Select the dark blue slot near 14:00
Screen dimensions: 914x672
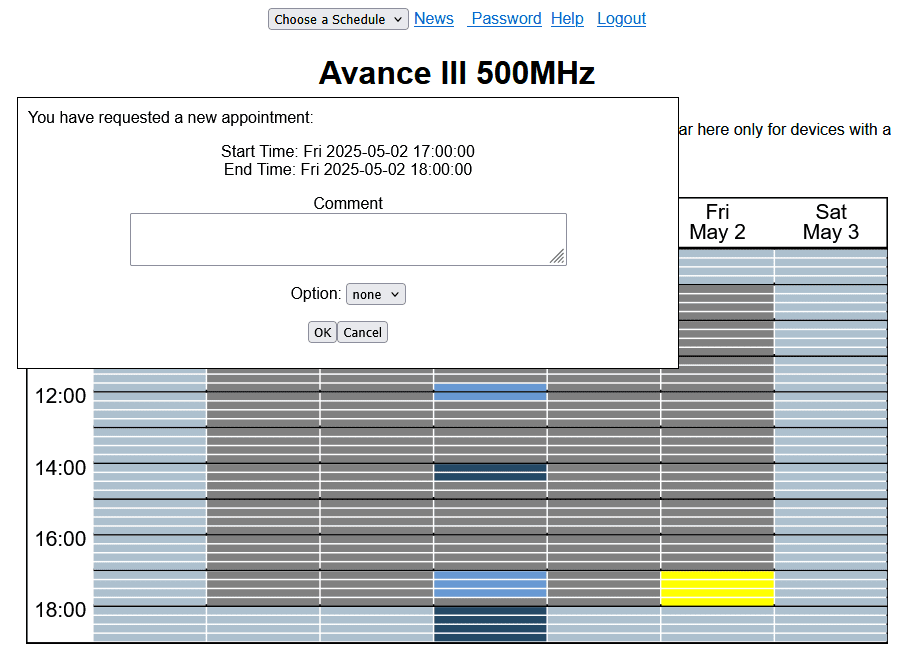(x=489, y=474)
